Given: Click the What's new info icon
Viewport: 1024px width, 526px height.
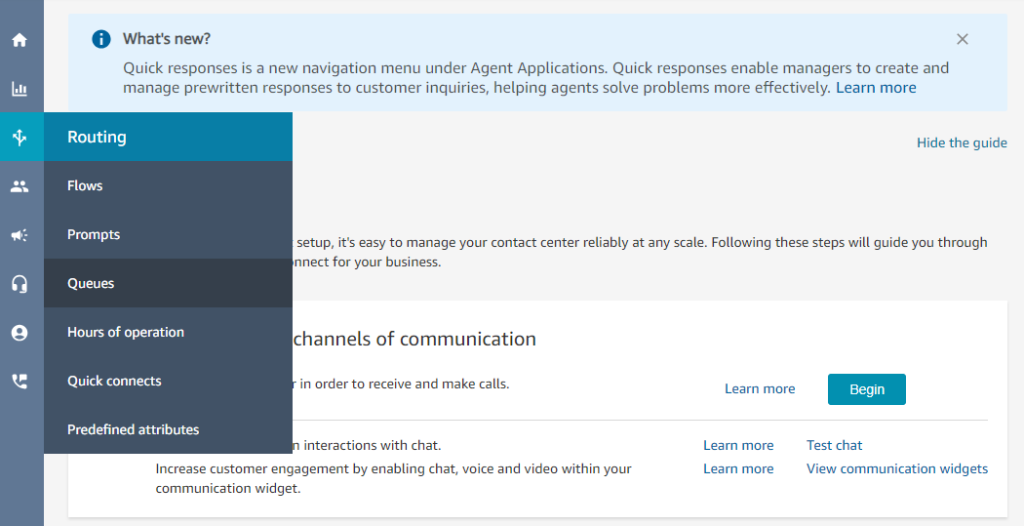Looking at the screenshot, I should click(x=101, y=39).
